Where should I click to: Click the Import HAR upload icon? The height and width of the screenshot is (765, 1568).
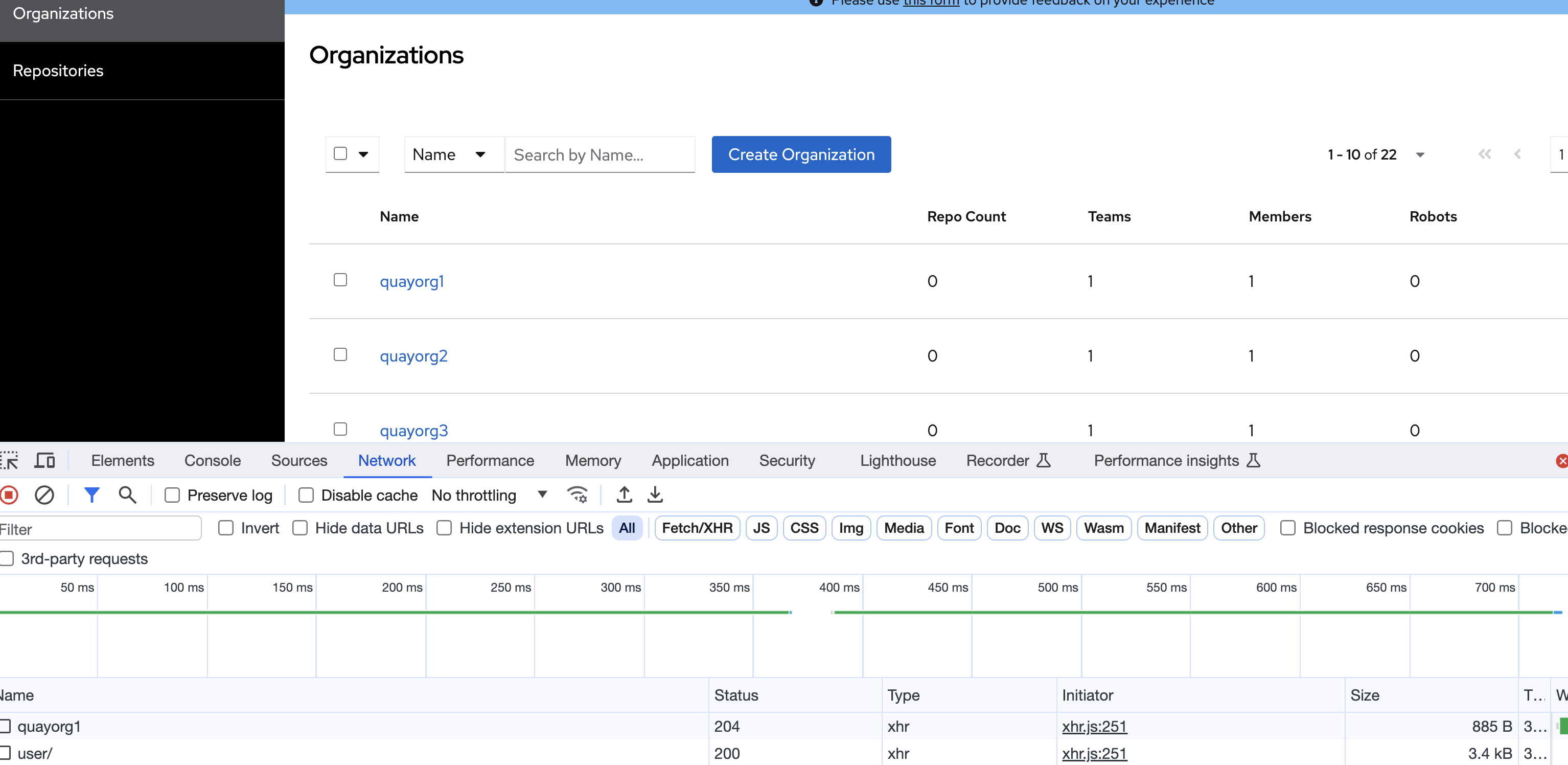pyautogui.click(x=624, y=495)
